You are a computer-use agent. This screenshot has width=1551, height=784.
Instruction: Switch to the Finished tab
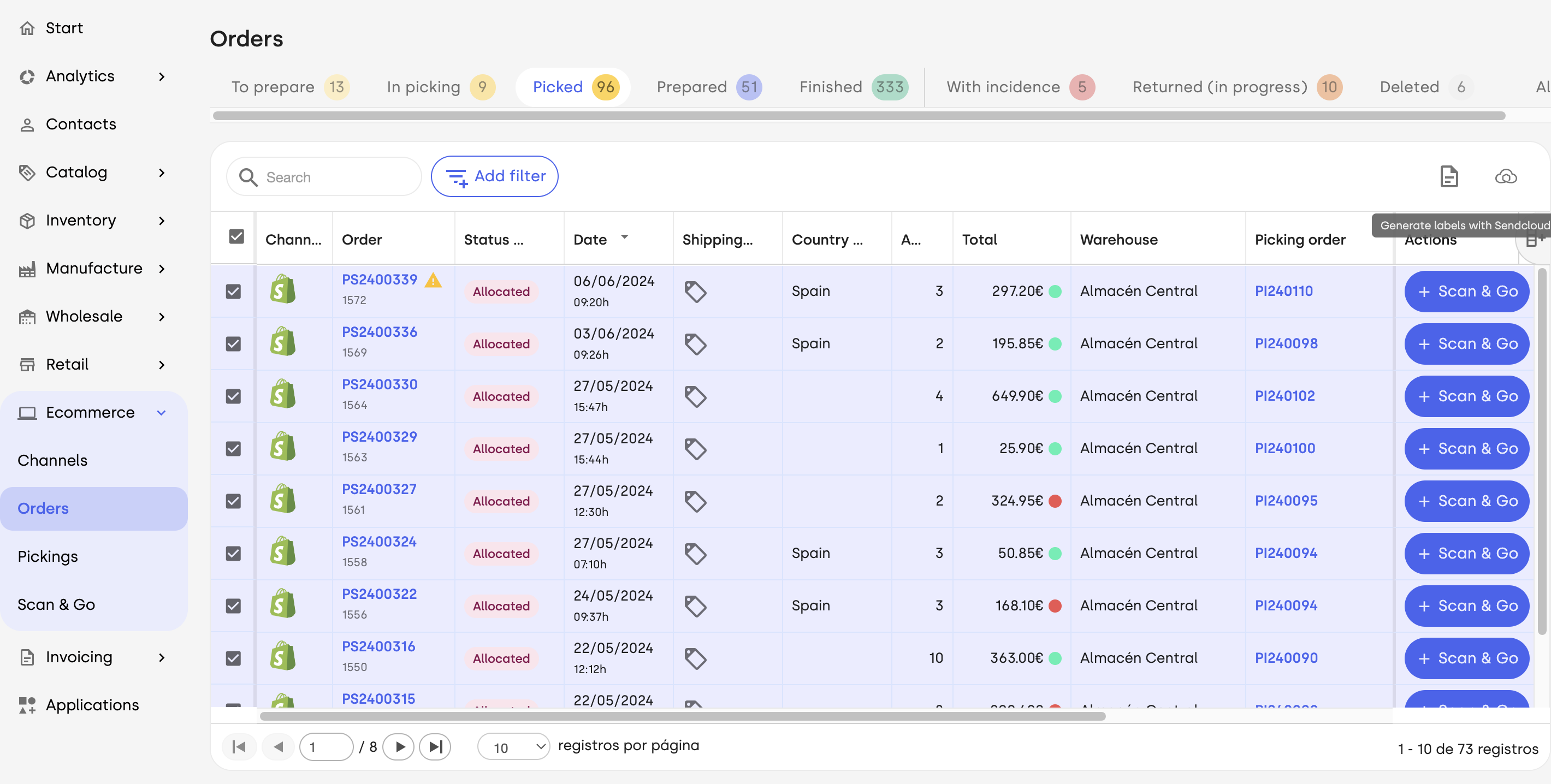click(853, 87)
